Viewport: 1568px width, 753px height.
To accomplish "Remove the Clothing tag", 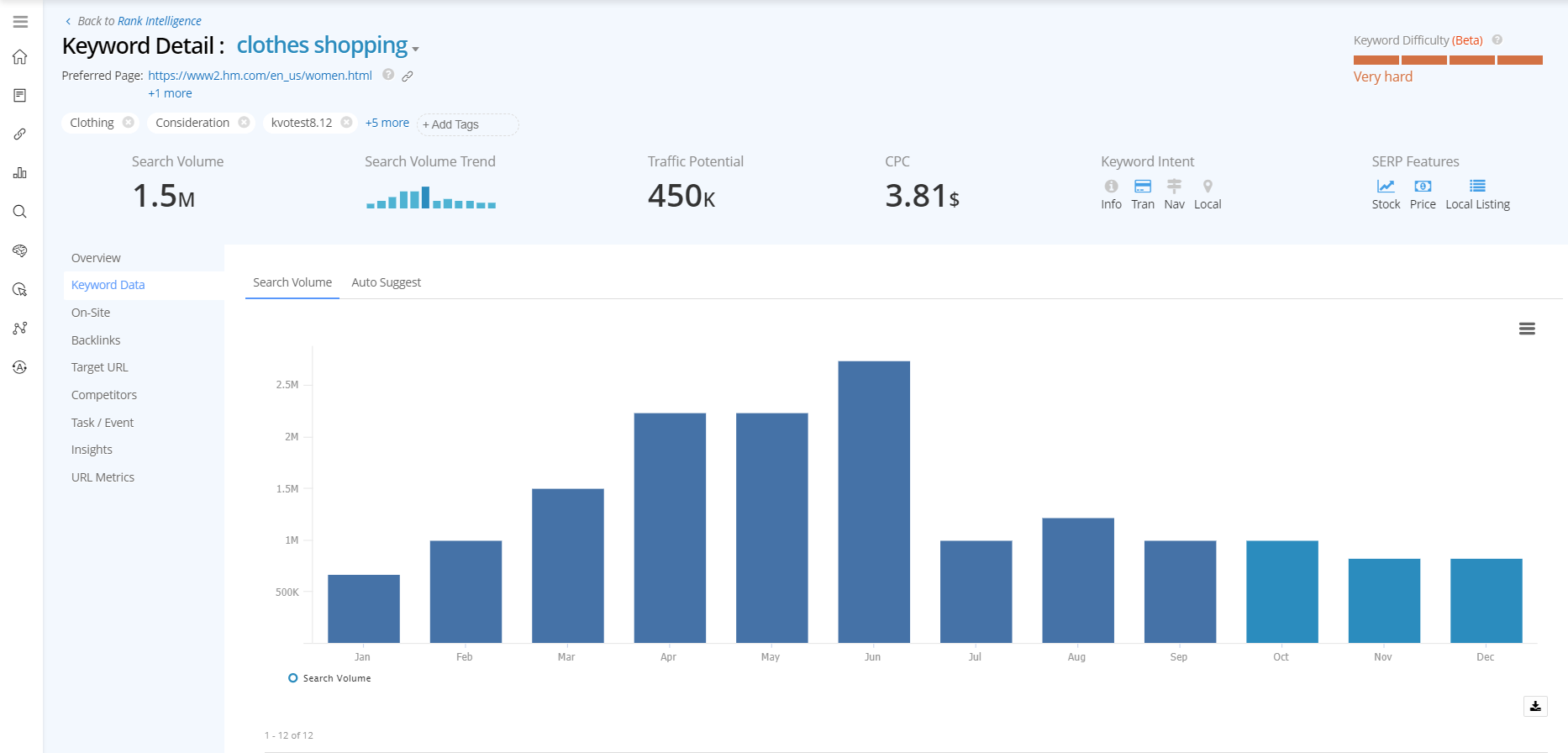I will point(129,123).
